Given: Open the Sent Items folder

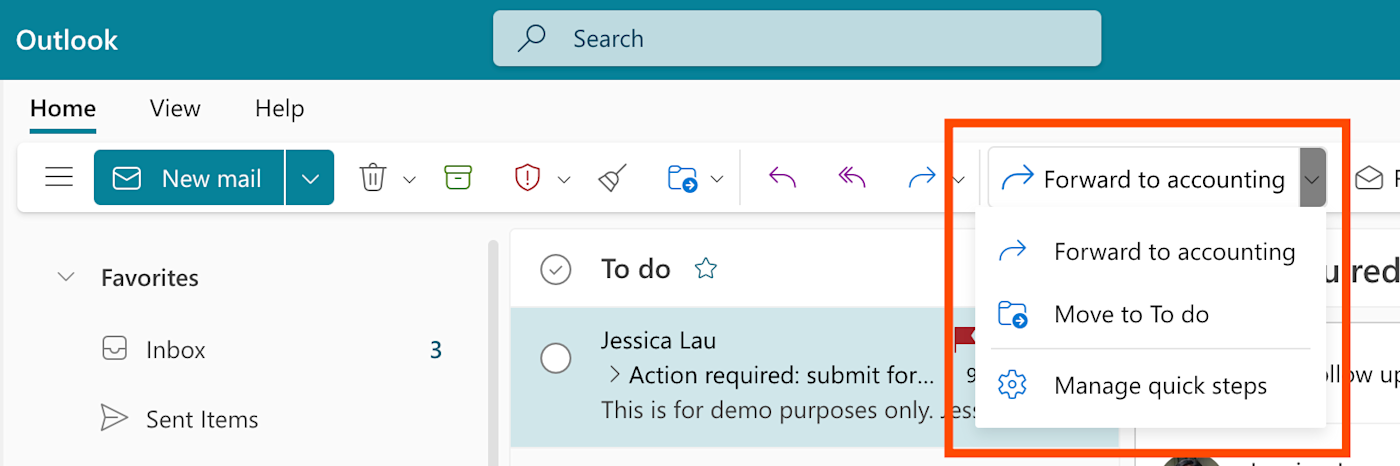Looking at the screenshot, I should click(202, 419).
